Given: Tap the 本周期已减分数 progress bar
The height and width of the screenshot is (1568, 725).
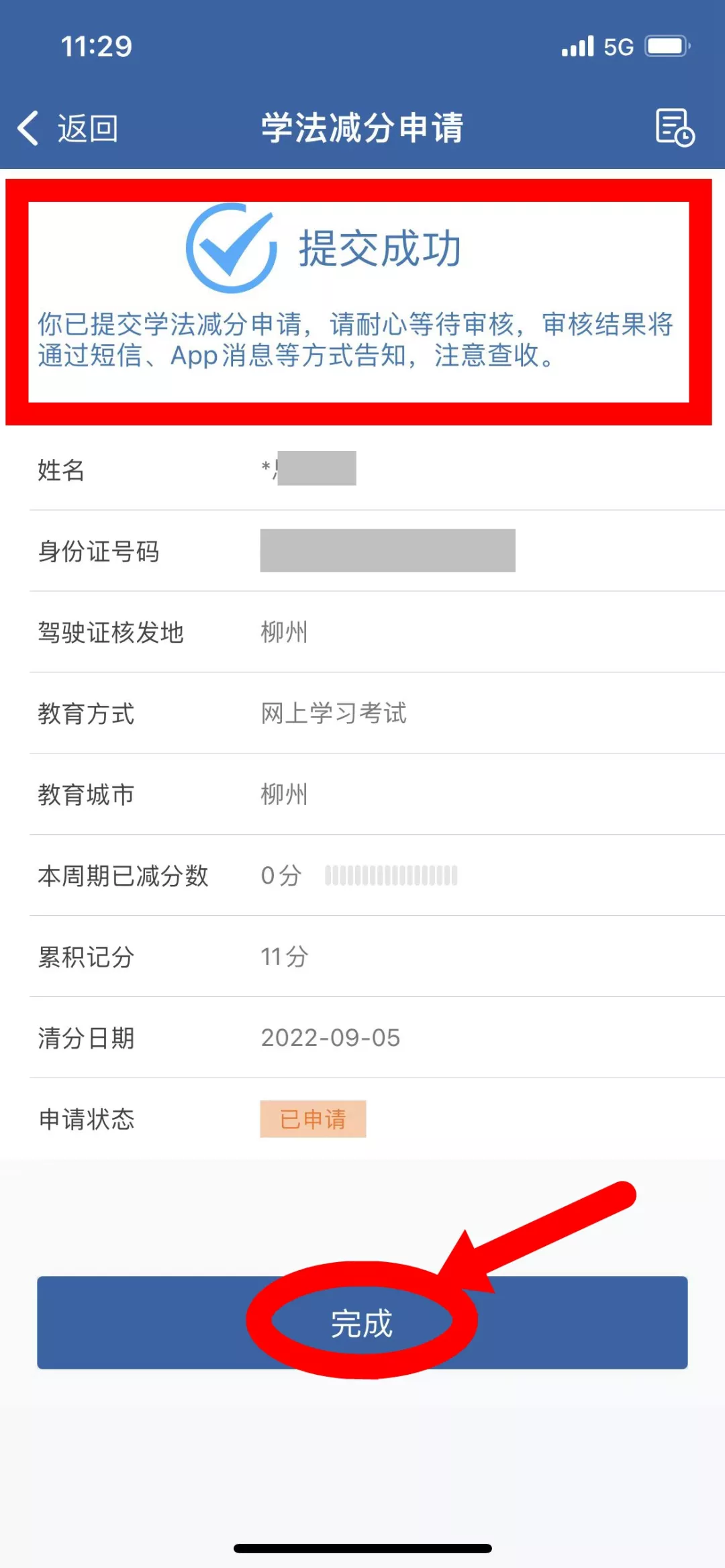Looking at the screenshot, I should (391, 876).
